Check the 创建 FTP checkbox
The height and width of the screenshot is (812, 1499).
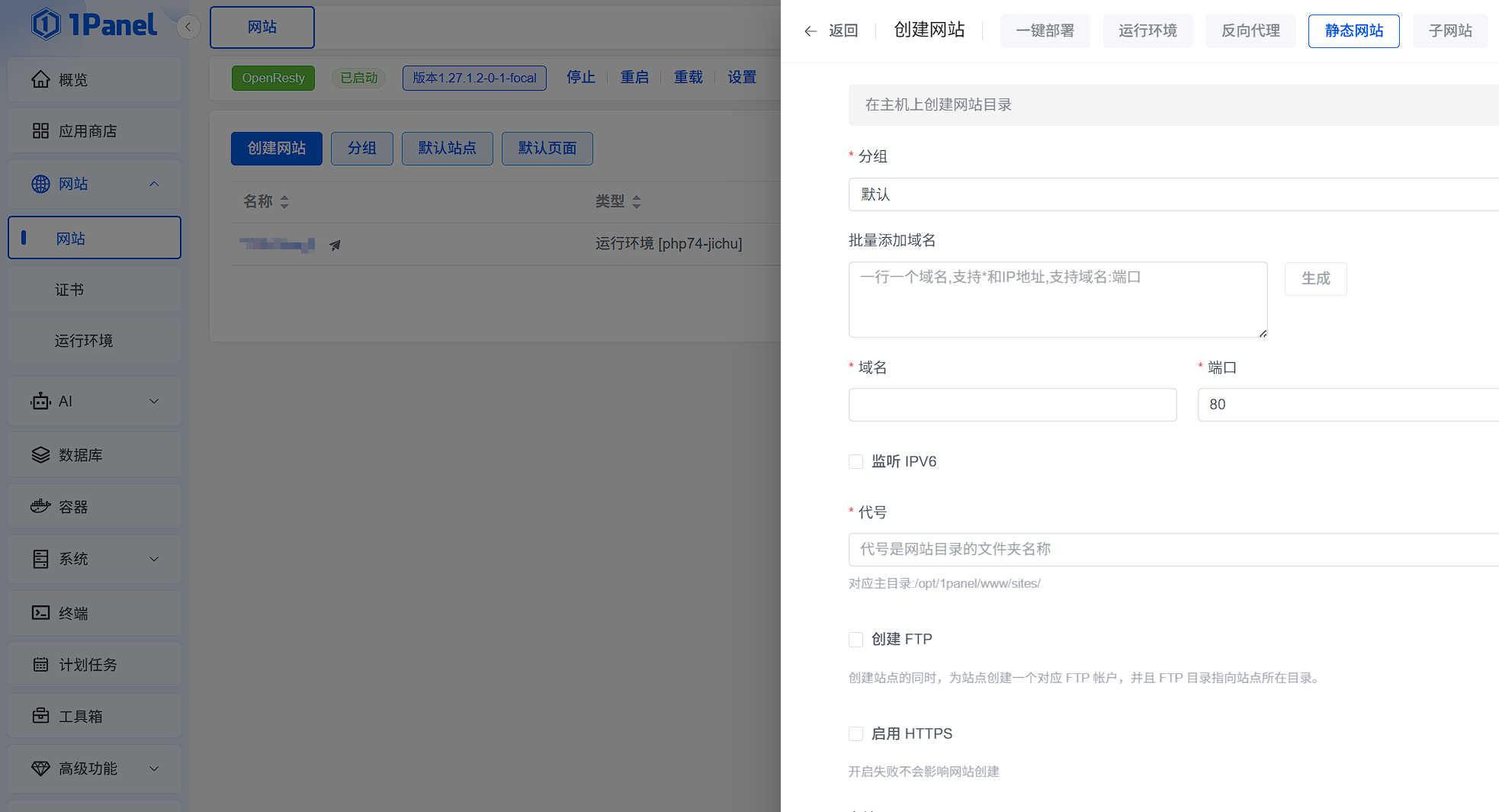coord(855,639)
